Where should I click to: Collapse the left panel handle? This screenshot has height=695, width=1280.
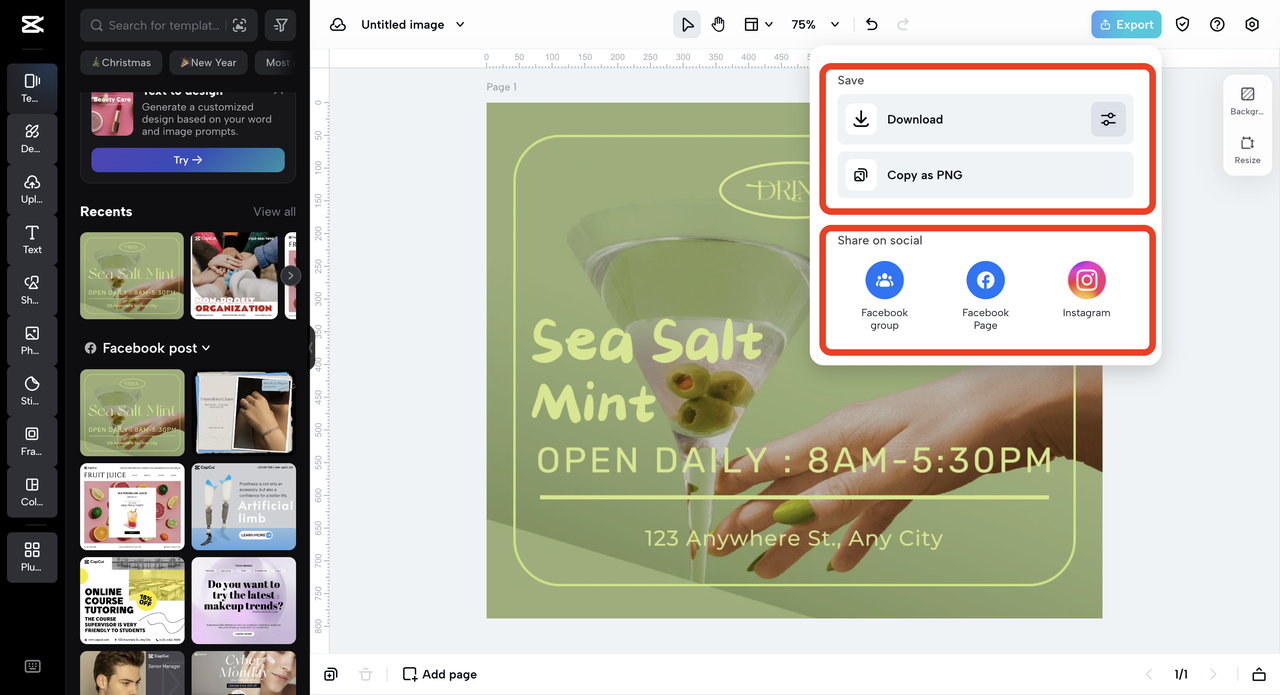(x=311, y=348)
